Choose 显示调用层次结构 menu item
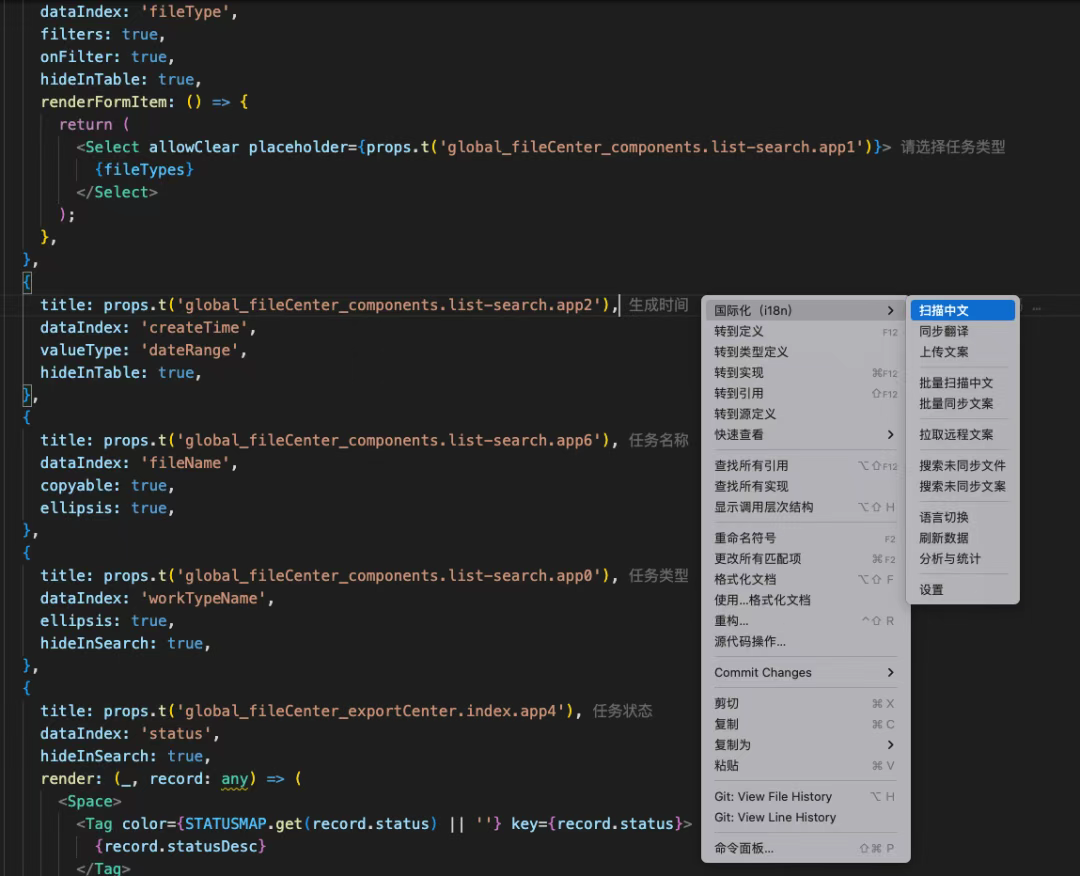1080x876 pixels. coord(804,507)
